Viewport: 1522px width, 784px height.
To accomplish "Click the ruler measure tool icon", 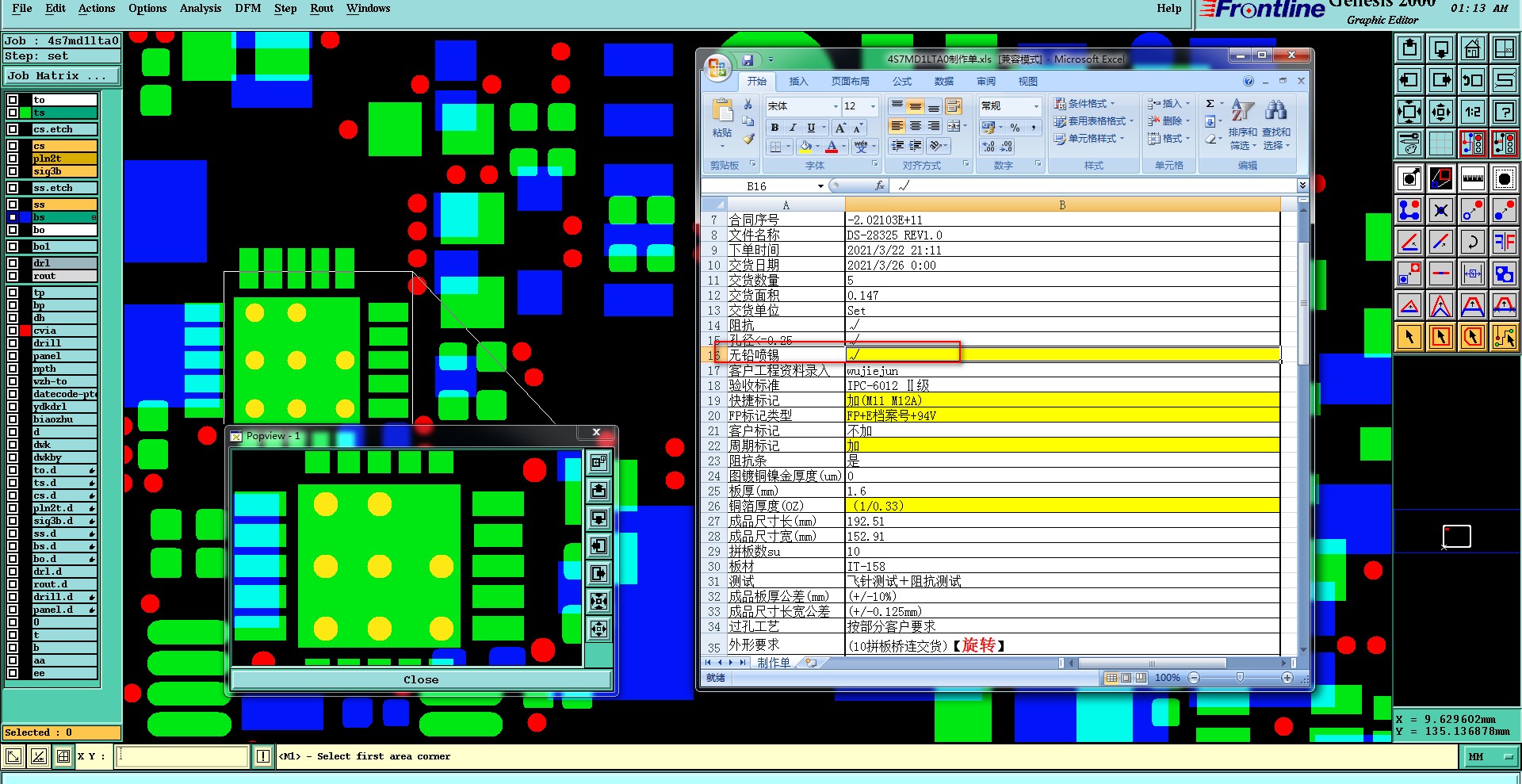I will coord(1472,178).
